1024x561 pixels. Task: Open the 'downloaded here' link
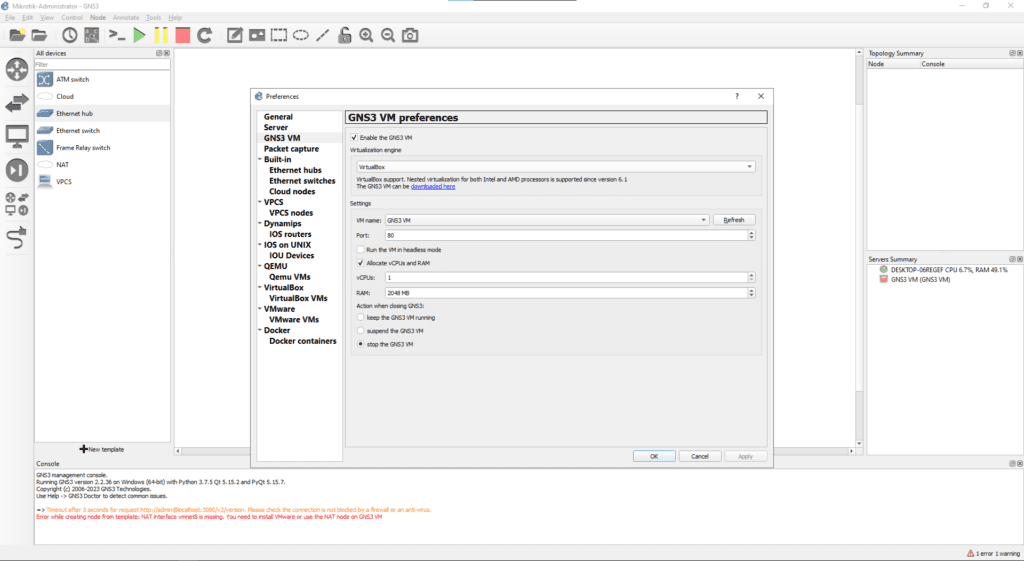(x=433, y=187)
